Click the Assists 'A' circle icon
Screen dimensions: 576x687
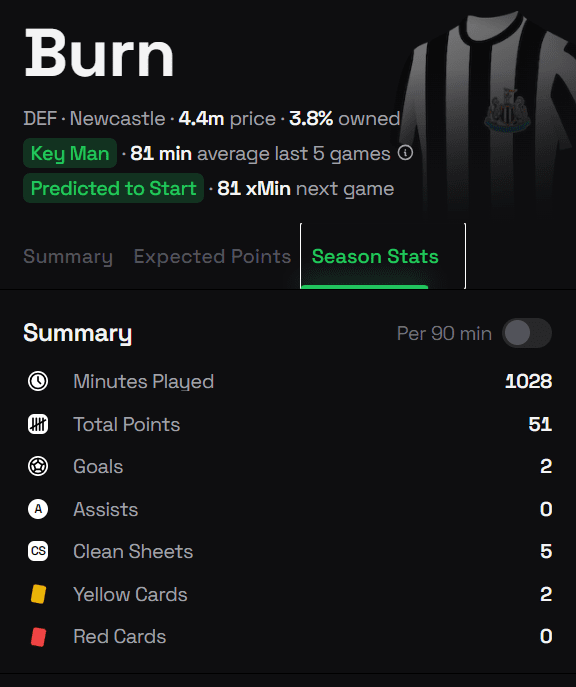[38, 509]
